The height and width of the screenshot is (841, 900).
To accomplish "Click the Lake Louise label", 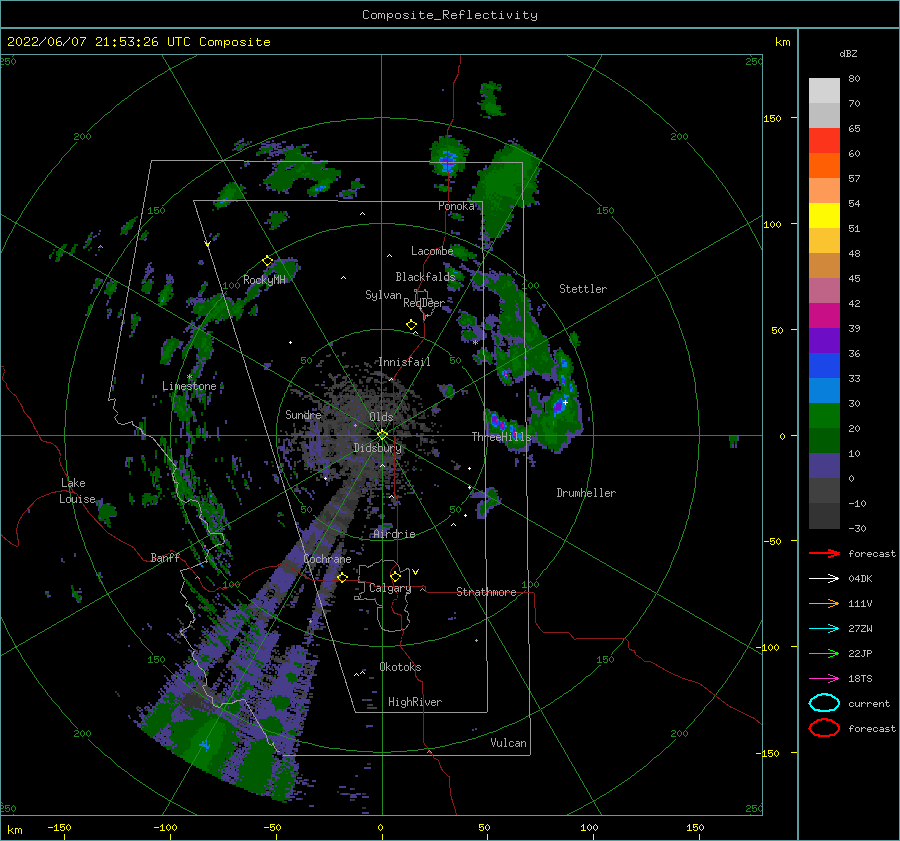I will (x=77, y=491).
